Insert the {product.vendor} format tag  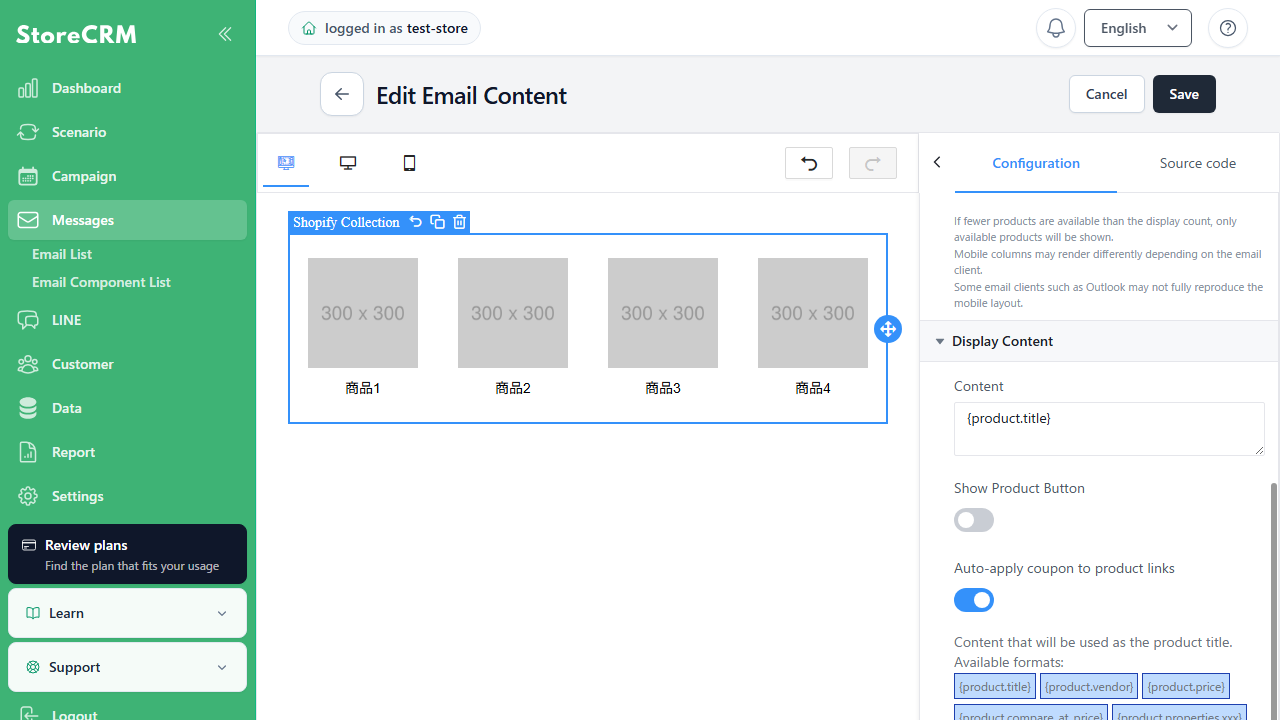(1089, 686)
